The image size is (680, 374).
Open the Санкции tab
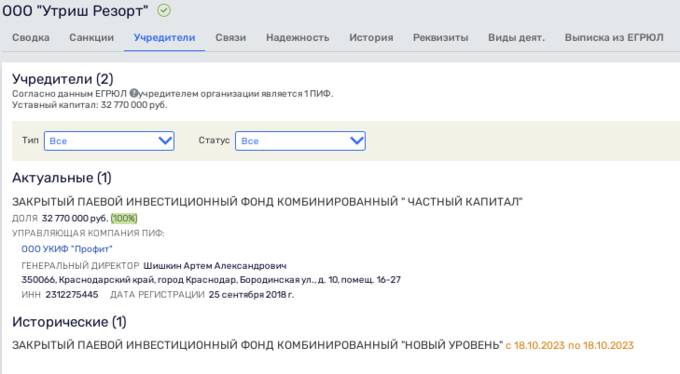92,38
